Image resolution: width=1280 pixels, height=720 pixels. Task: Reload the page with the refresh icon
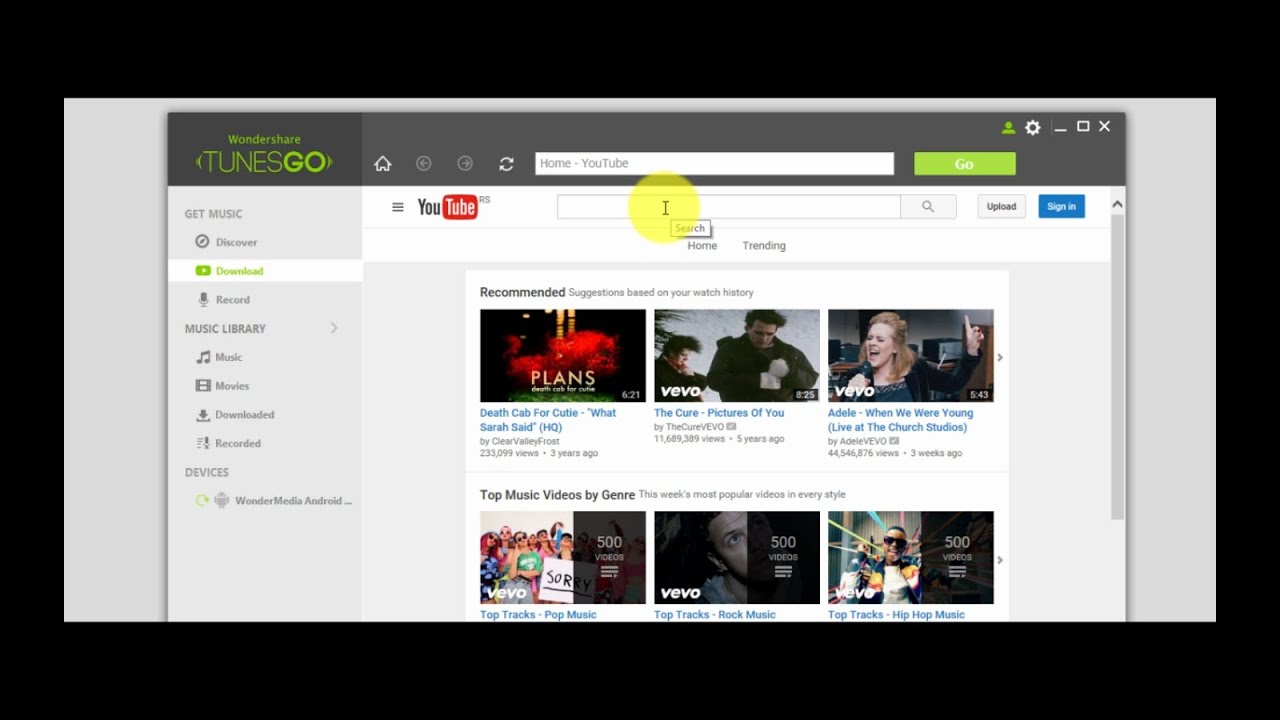pyautogui.click(x=506, y=163)
